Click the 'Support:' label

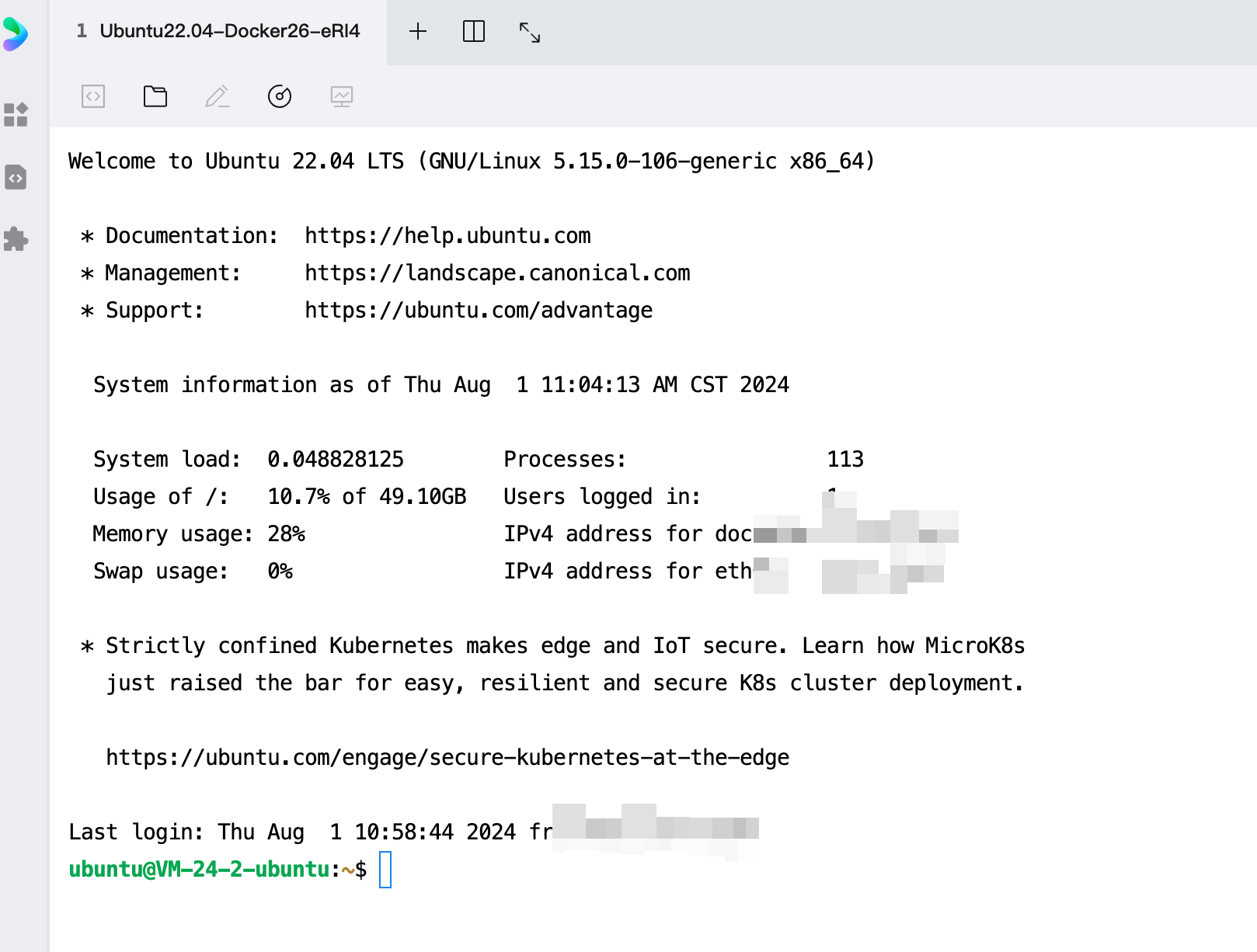click(155, 310)
